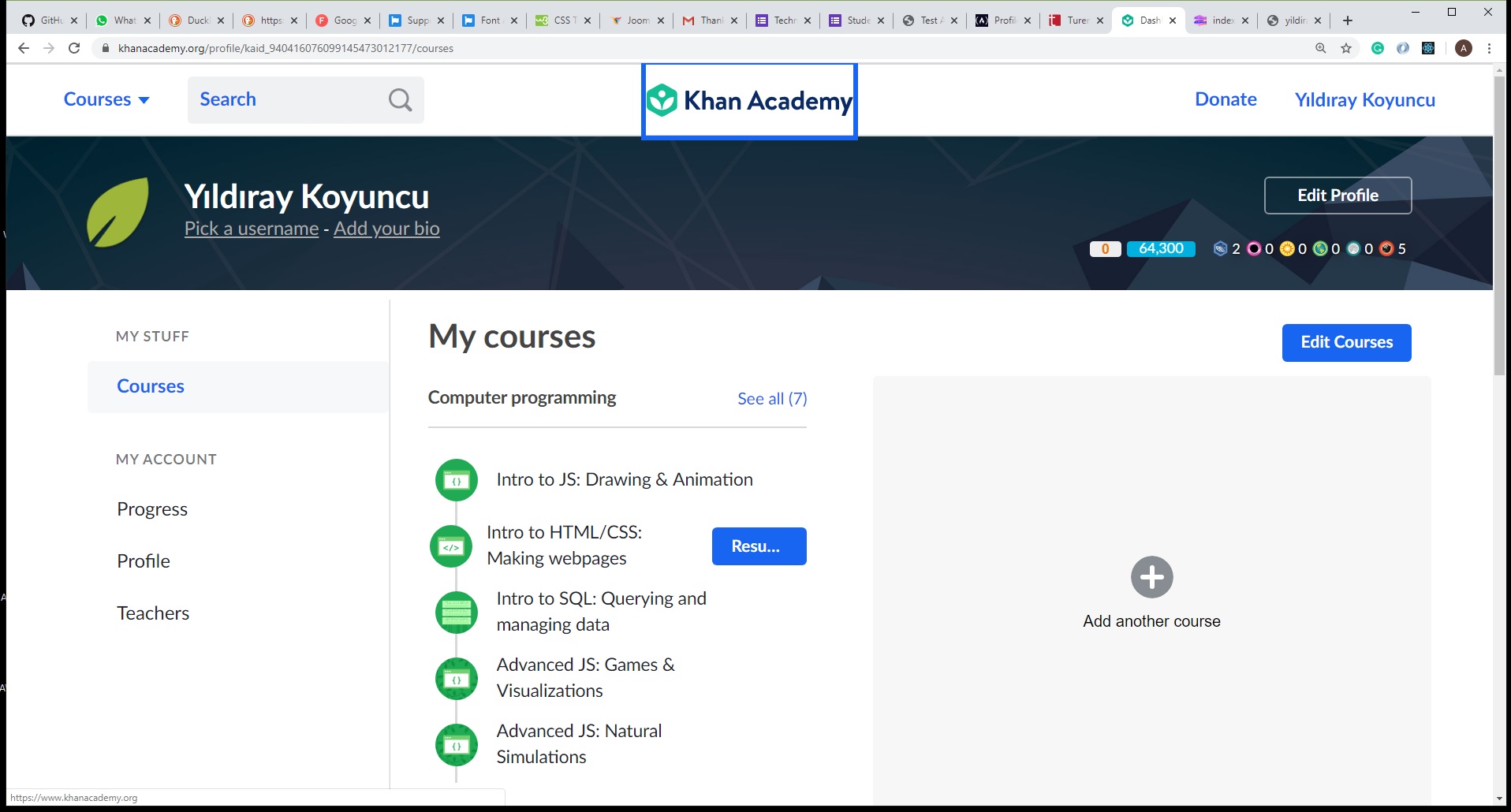The height and width of the screenshot is (812, 1511).
Task: Switch to the Font tab
Action: coord(489,20)
